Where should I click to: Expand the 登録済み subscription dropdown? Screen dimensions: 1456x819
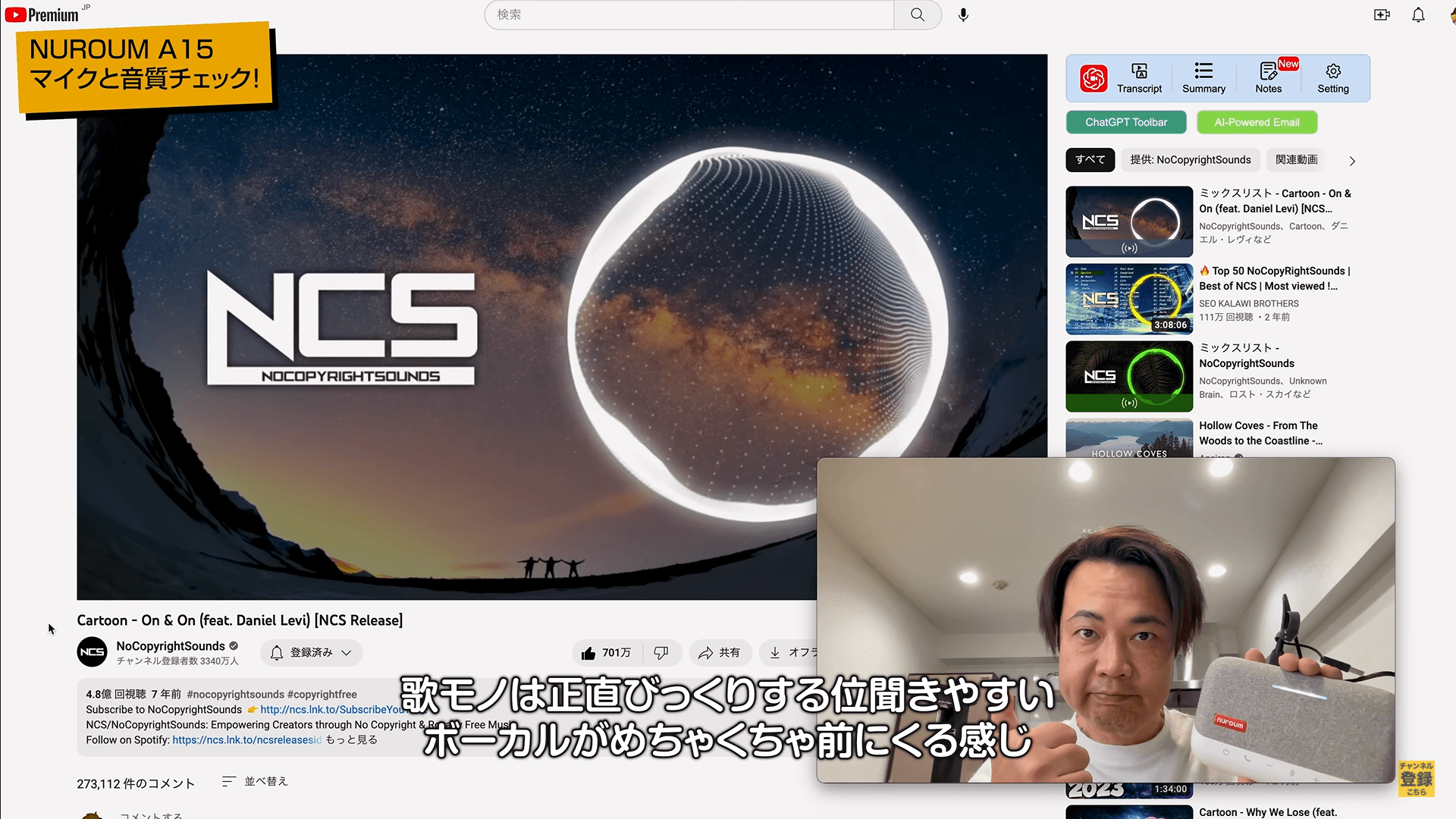[312, 653]
